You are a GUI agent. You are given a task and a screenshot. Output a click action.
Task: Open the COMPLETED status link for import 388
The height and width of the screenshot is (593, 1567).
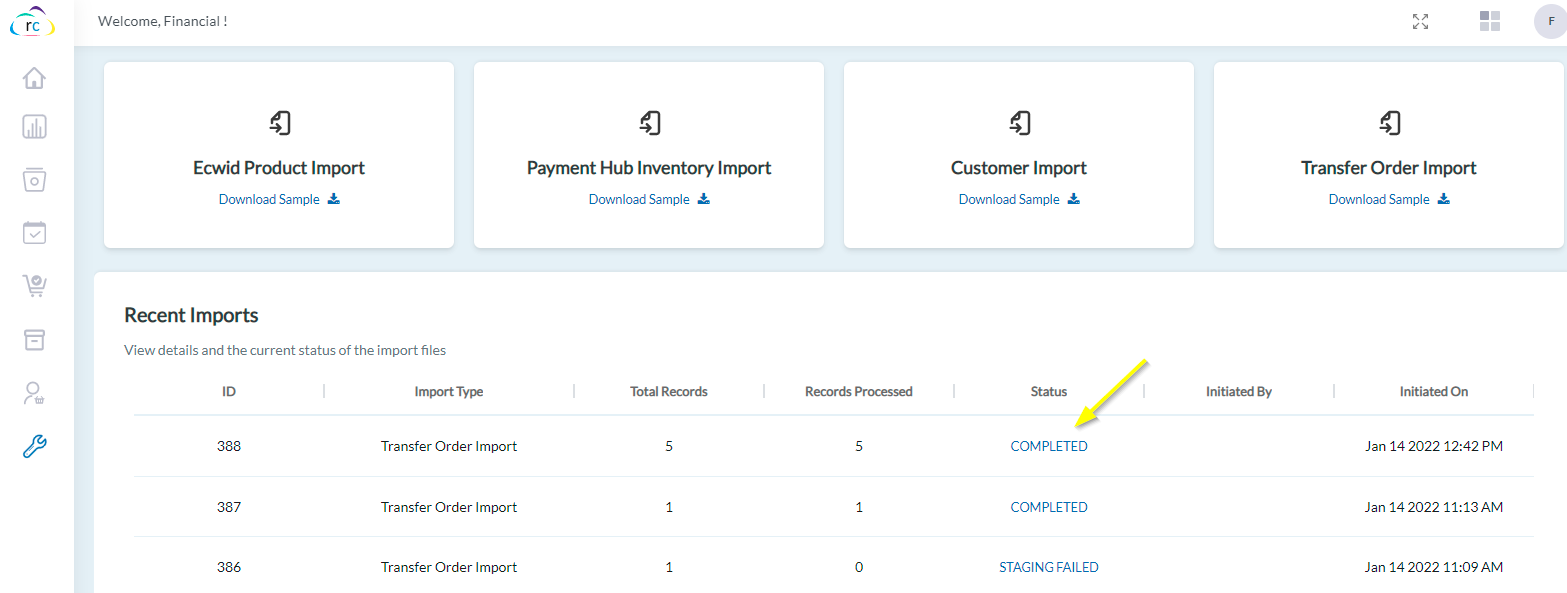[1048, 446]
